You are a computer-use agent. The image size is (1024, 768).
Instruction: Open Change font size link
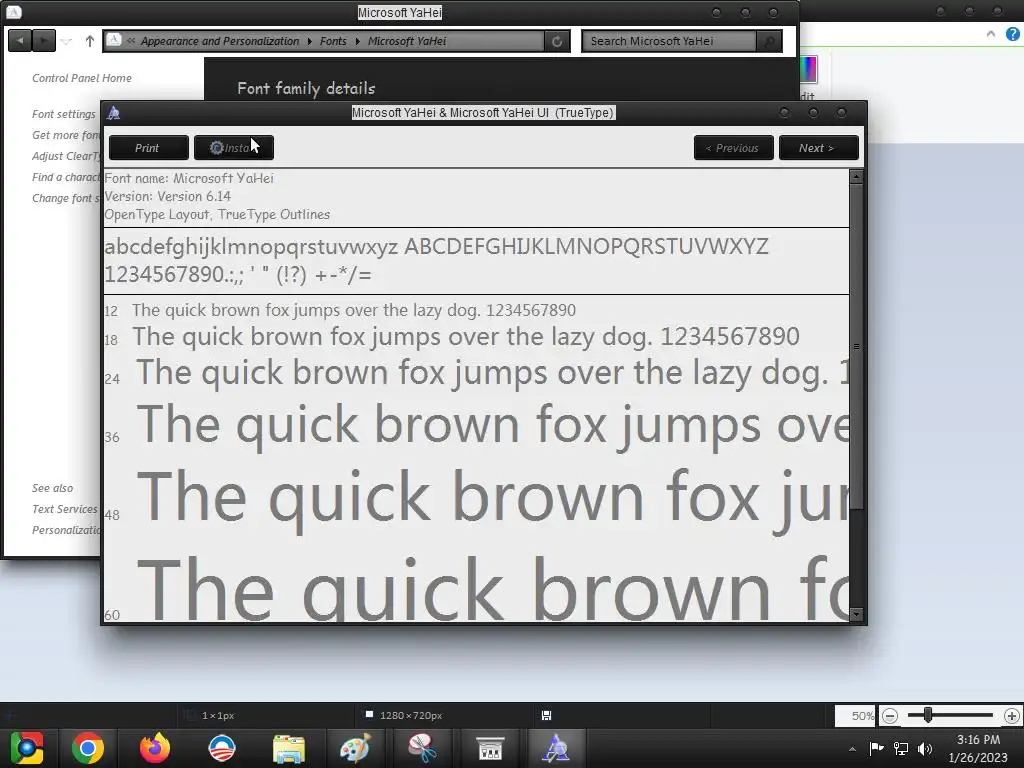click(65, 197)
